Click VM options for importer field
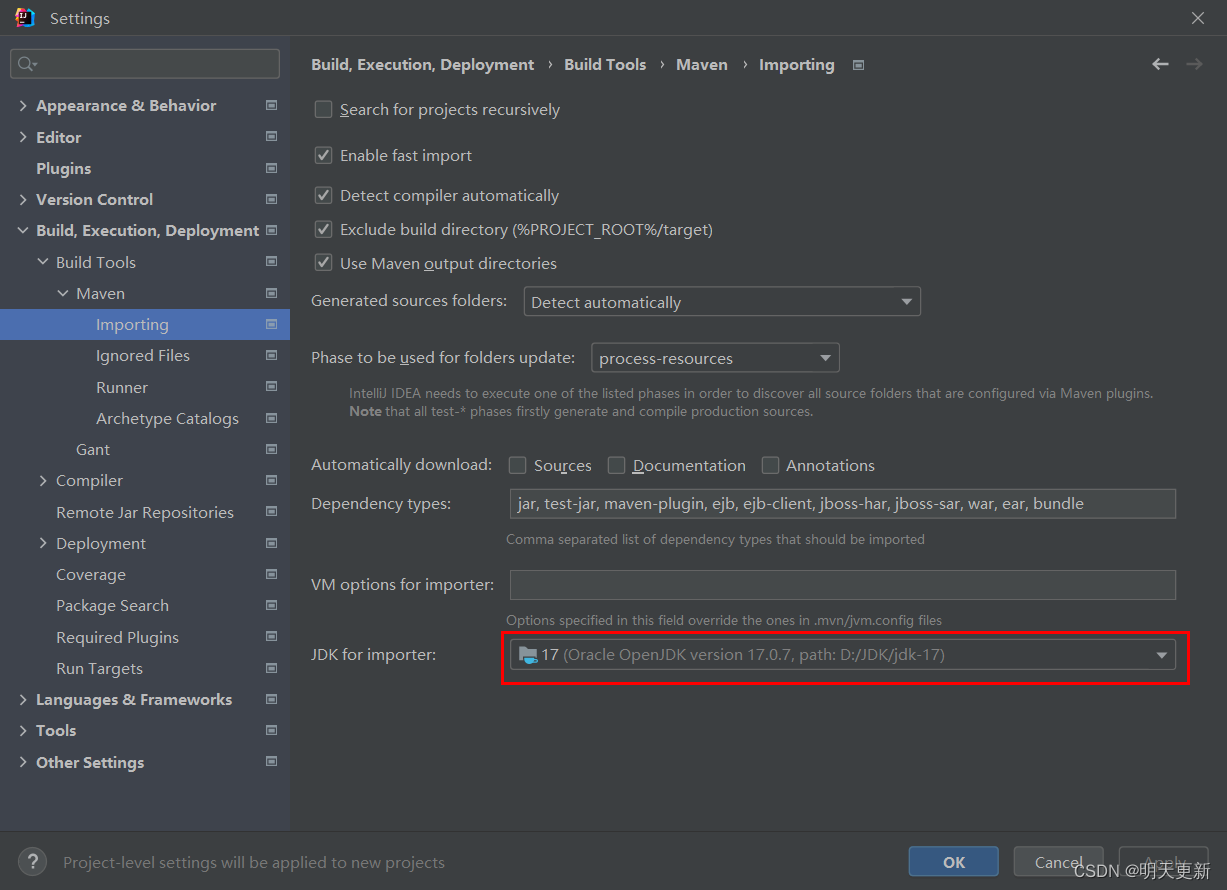This screenshot has width=1227, height=890. point(843,585)
